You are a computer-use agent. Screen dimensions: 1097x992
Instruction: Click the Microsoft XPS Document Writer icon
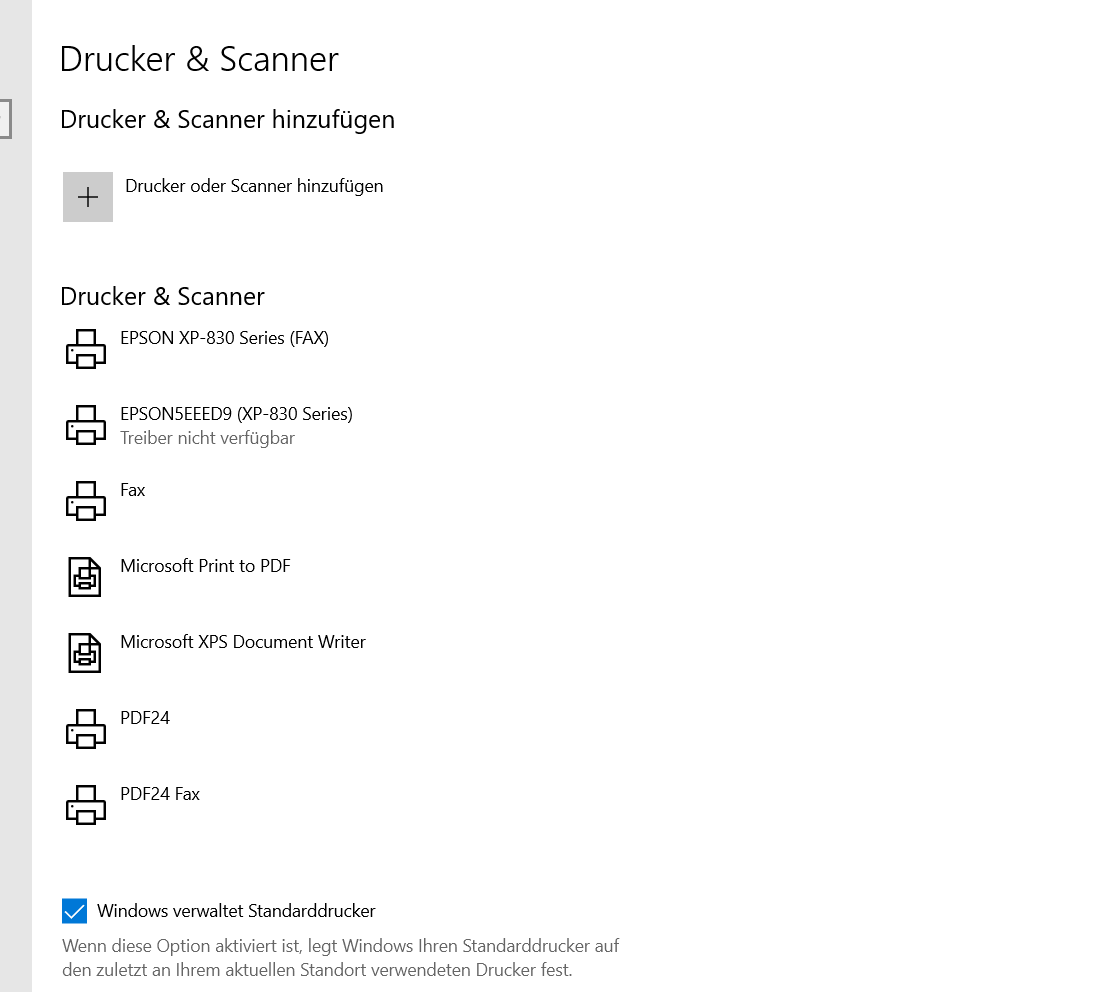tap(85, 653)
